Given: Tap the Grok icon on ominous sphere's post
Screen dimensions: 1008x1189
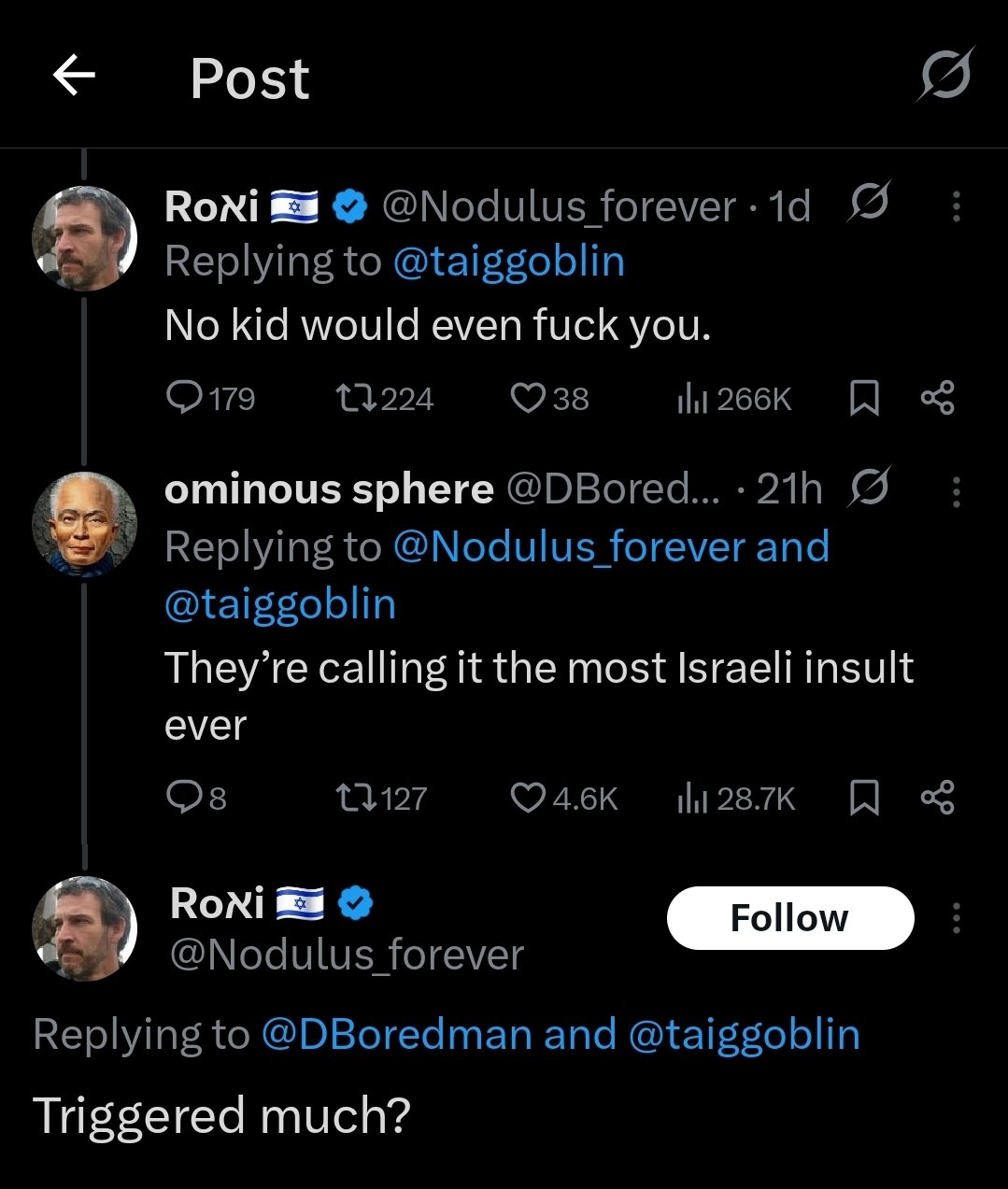Looking at the screenshot, I should 869,488.
